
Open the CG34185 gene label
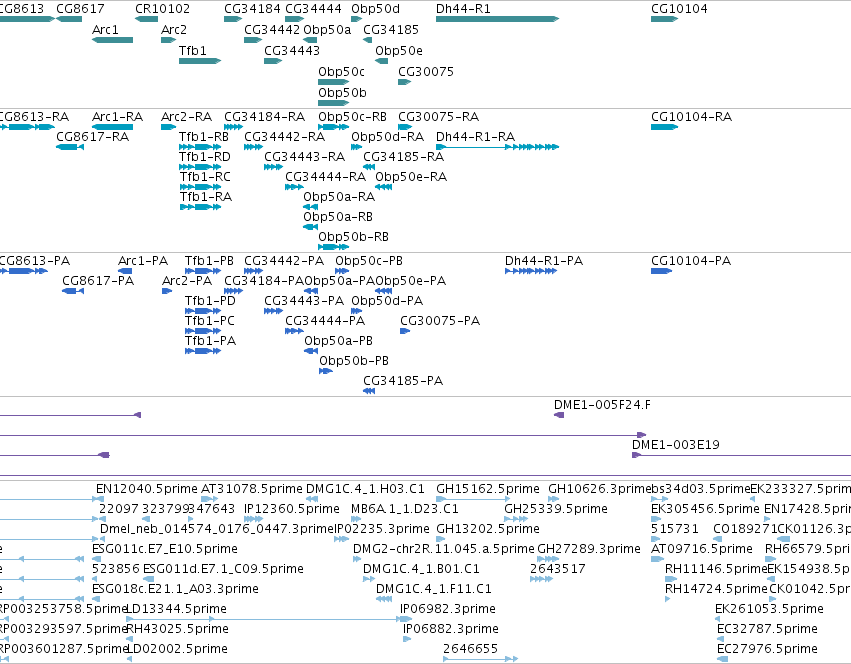[x=391, y=29]
